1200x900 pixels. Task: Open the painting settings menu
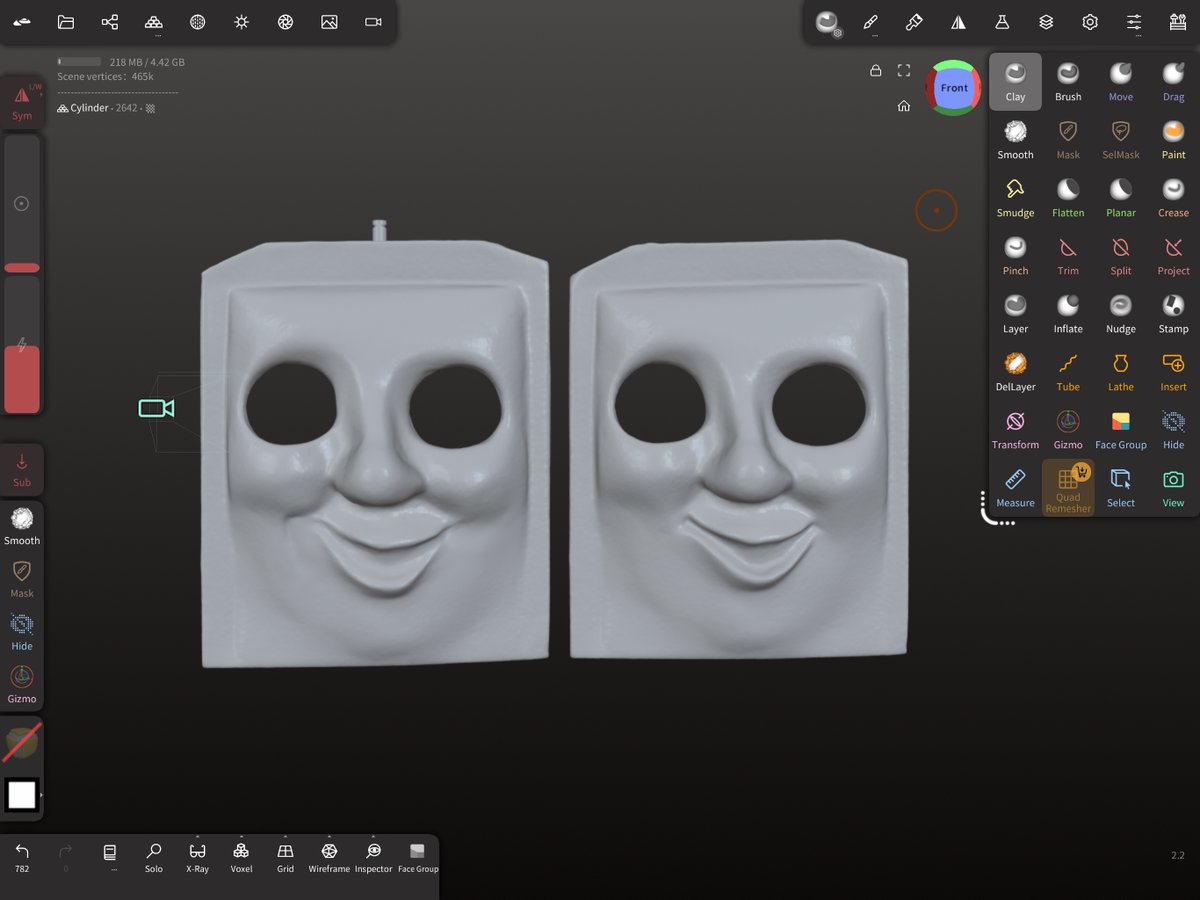point(914,22)
